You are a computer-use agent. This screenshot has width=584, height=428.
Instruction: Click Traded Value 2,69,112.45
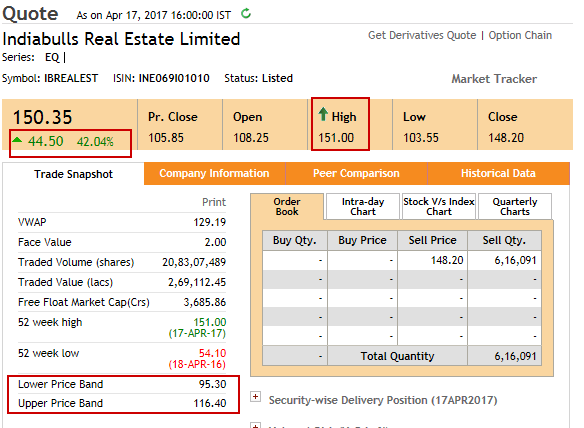pos(197,282)
